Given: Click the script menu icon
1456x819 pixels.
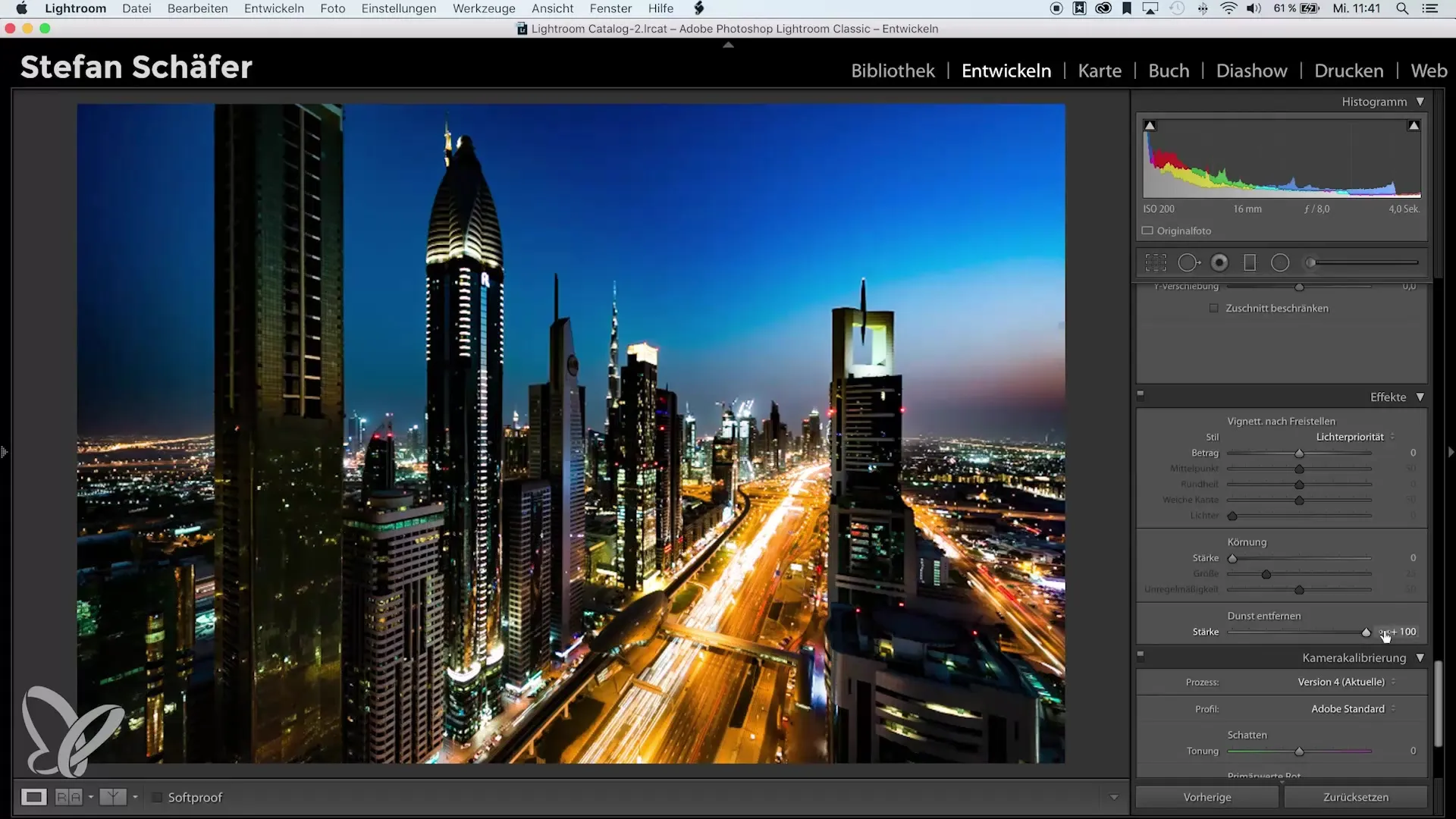Looking at the screenshot, I should point(699,8).
